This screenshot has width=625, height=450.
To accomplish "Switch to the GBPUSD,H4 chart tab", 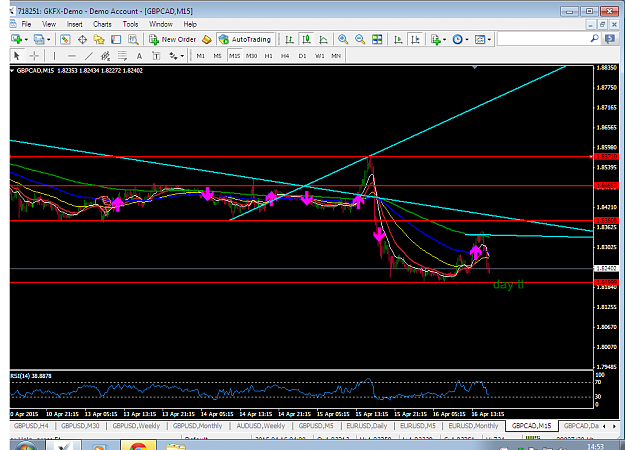I will [31, 426].
